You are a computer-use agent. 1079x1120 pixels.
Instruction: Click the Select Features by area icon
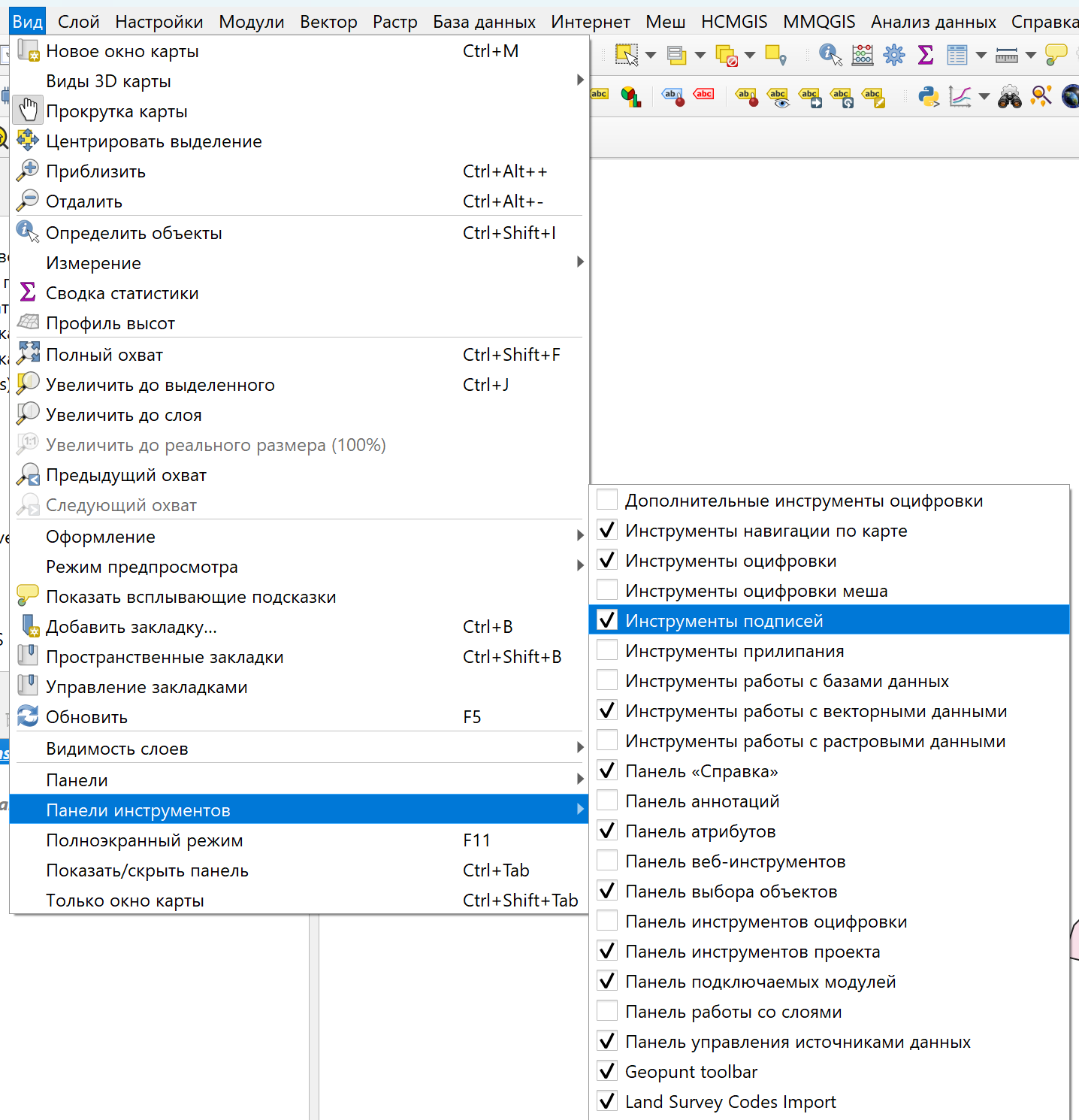[627, 55]
